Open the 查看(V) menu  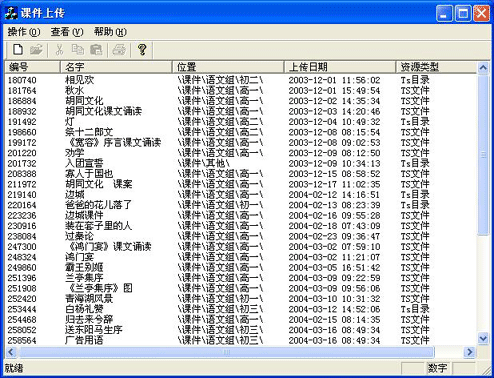tap(67, 32)
